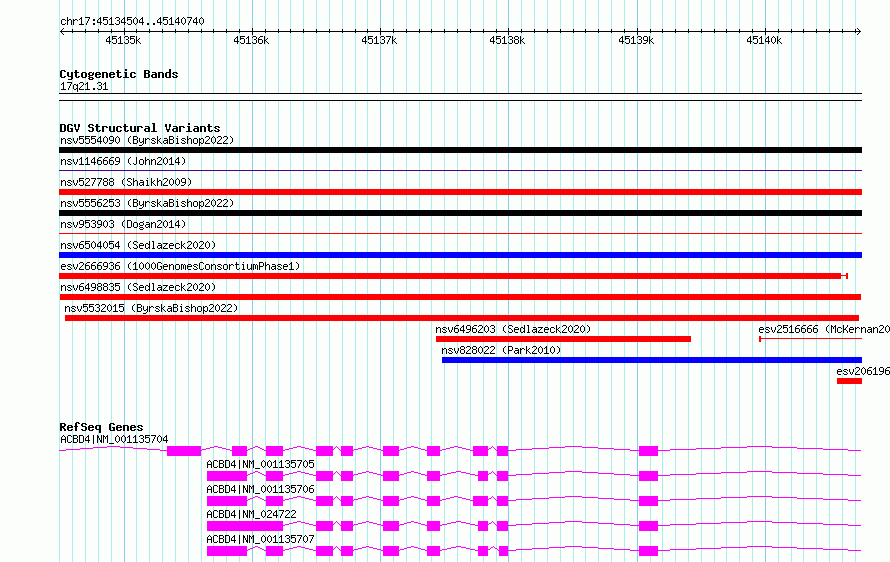Click the first exon of transcript NM_001135704
This screenshot has width=890, height=562.
[184, 451]
